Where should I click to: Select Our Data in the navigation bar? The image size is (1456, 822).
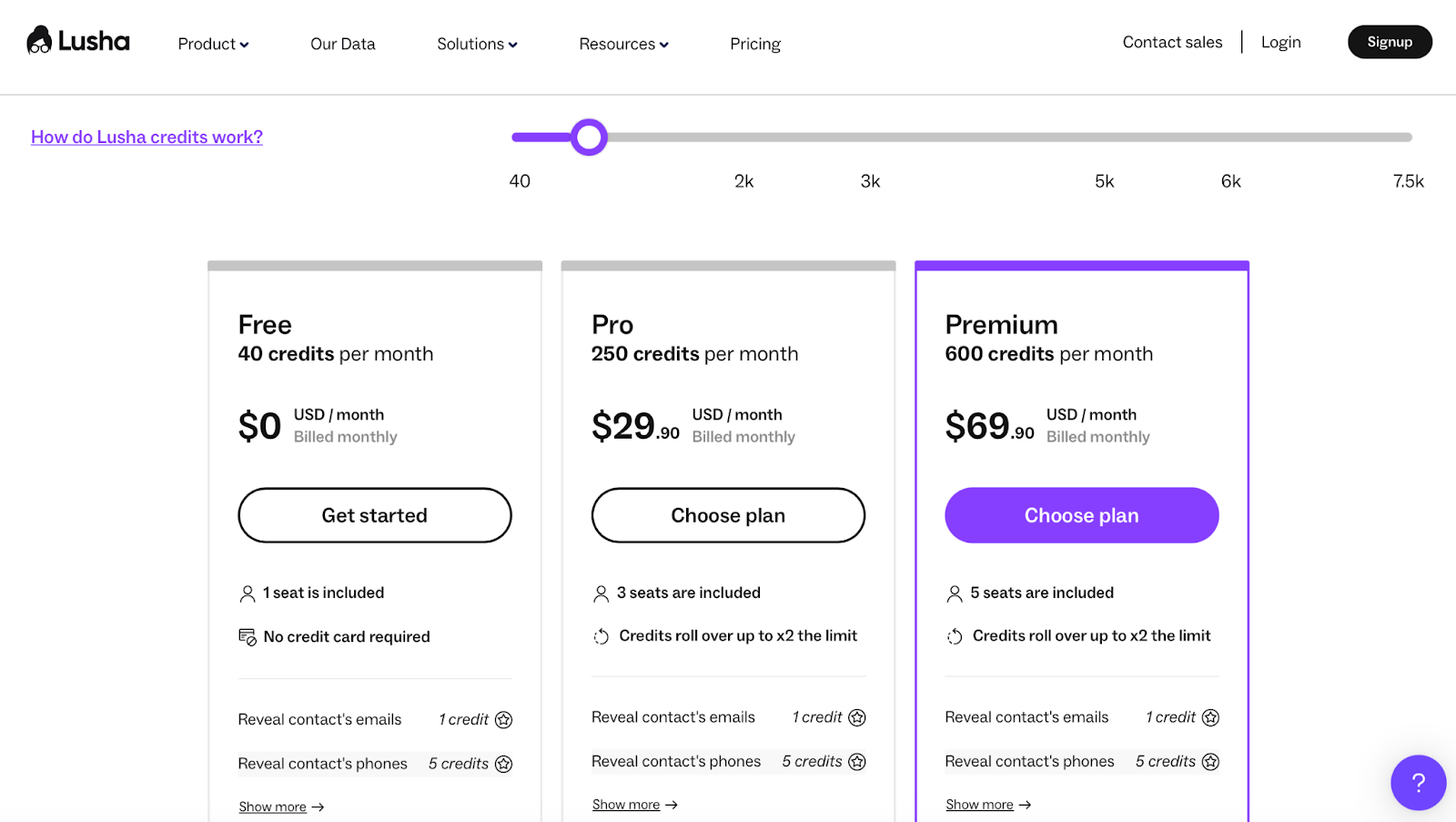point(342,43)
